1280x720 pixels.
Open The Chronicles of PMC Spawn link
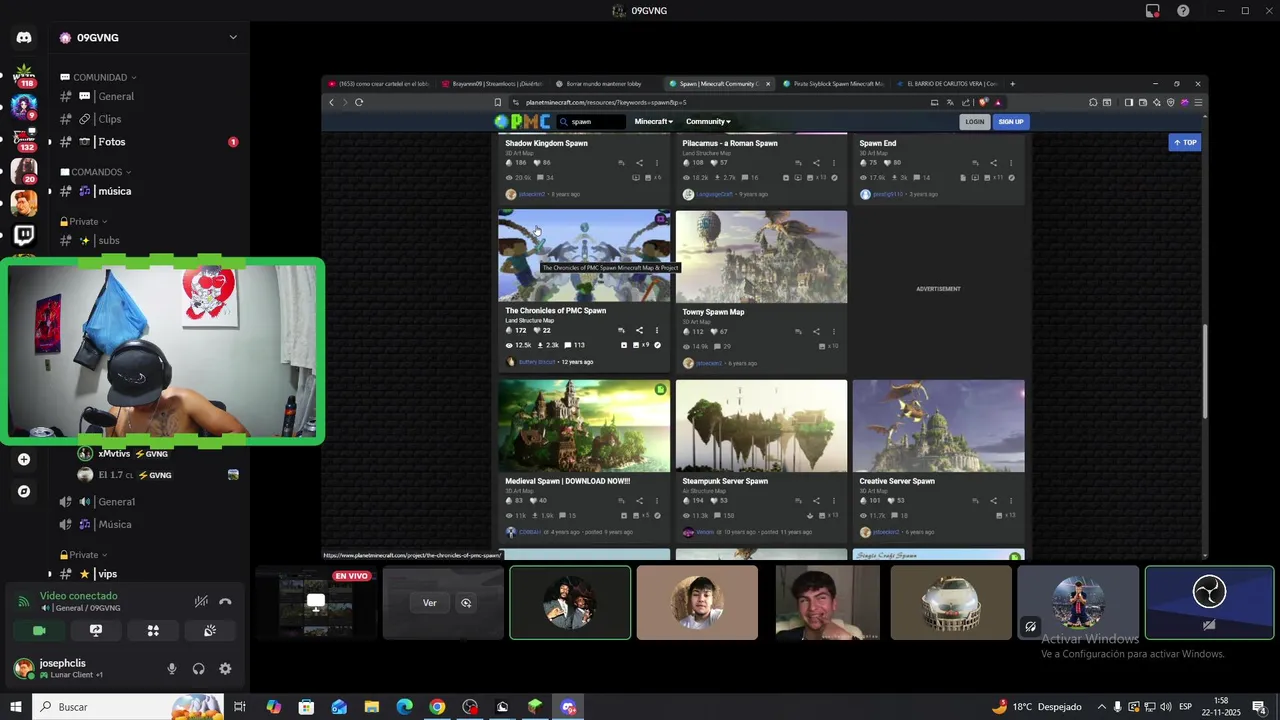[555, 311]
